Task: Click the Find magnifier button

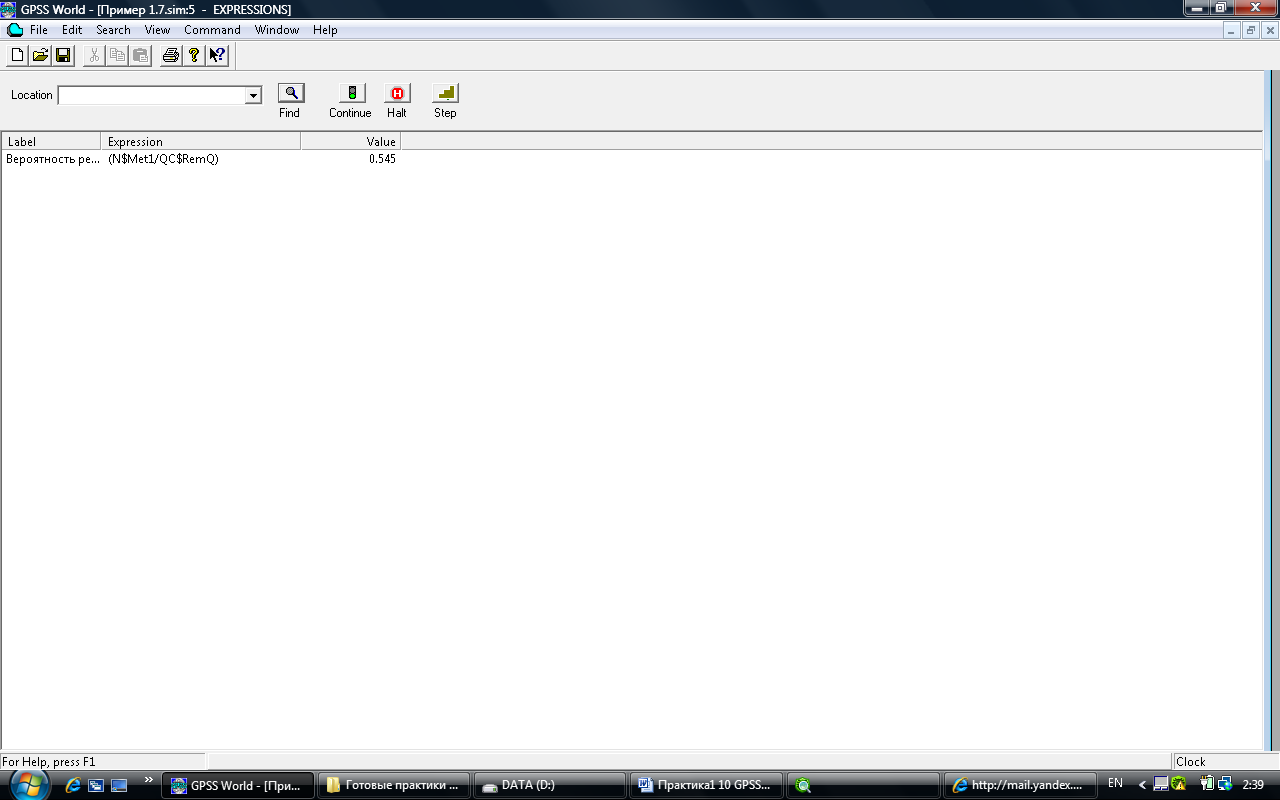Action: tap(291, 93)
